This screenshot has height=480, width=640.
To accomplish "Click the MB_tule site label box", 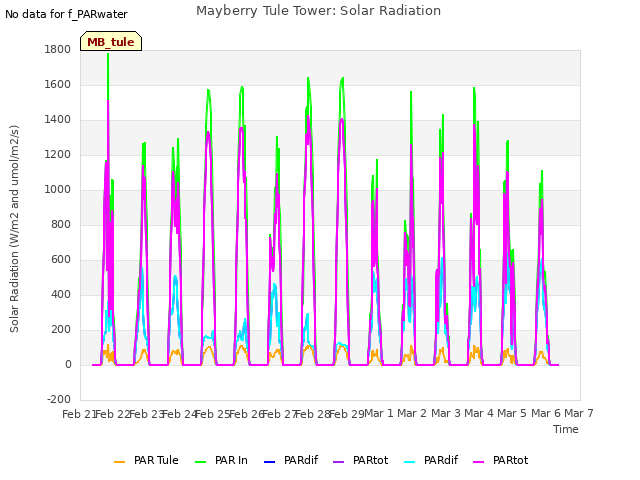I will pyautogui.click(x=111, y=41).
